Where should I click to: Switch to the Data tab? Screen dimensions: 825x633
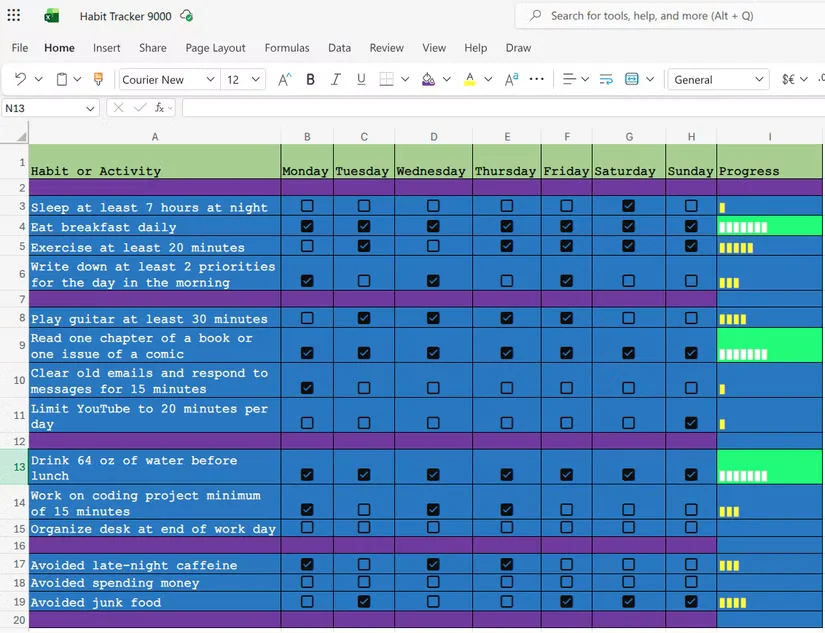pyautogui.click(x=339, y=48)
